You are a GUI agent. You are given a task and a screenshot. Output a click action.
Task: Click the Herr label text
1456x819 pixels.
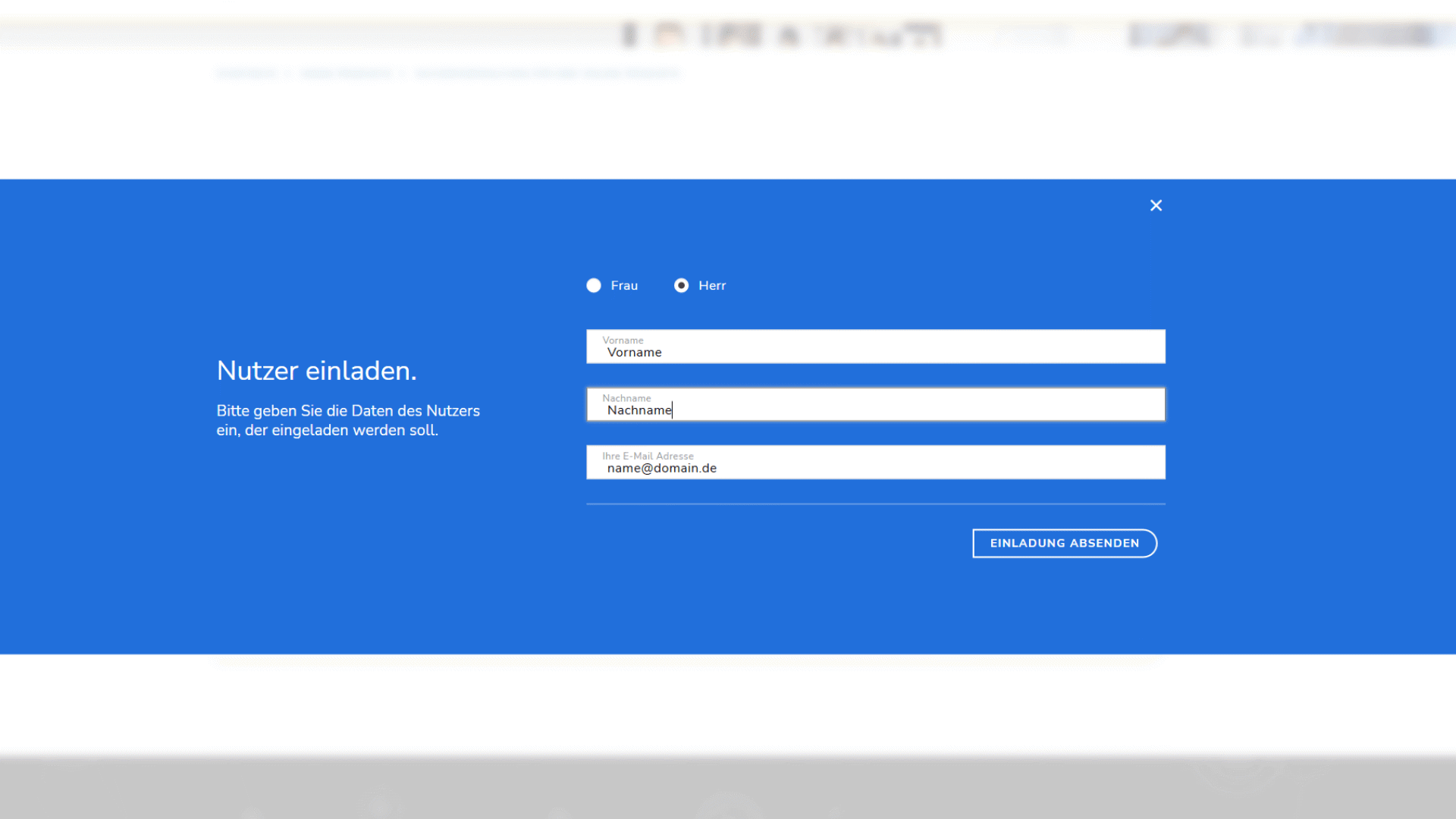[x=712, y=286]
